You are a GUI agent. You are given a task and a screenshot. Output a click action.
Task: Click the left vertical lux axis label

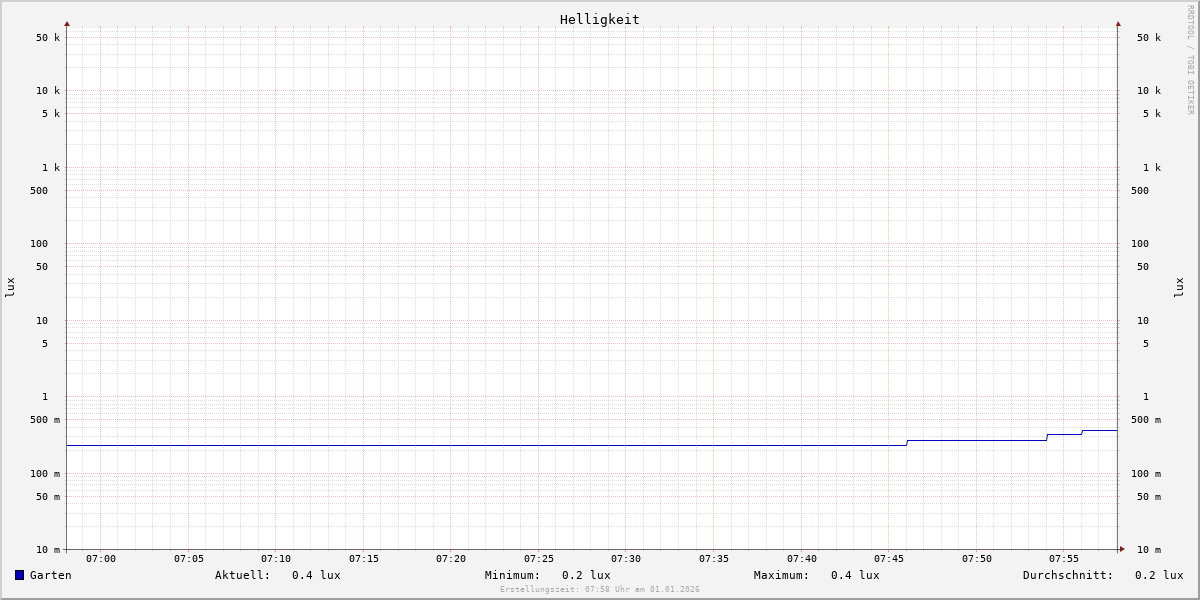click(10, 287)
